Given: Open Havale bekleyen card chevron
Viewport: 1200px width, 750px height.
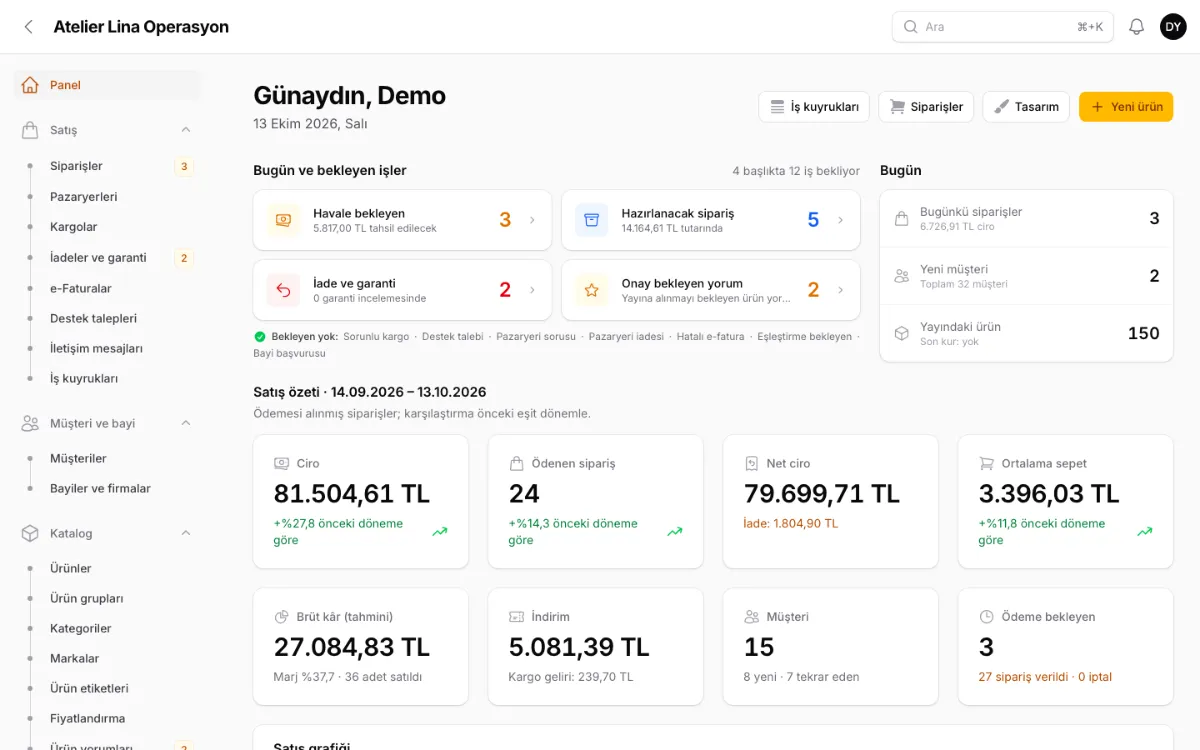Looking at the screenshot, I should click(x=532, y=220).
